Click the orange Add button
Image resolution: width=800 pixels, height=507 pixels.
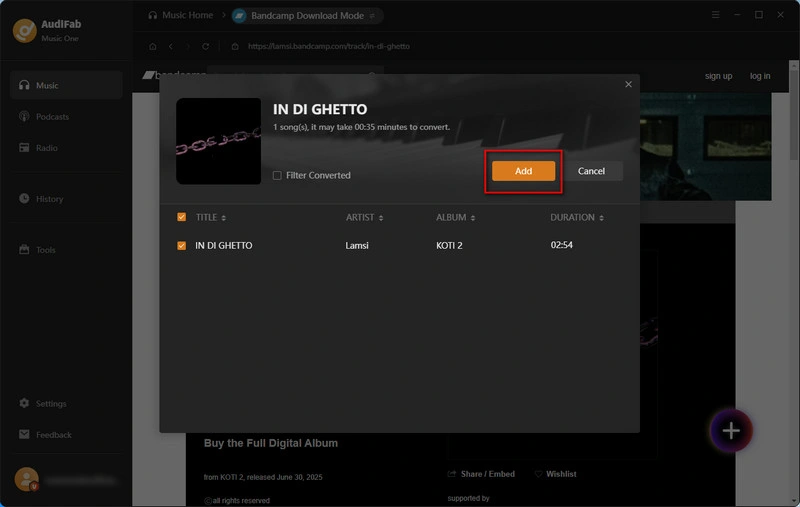(523, 171)
